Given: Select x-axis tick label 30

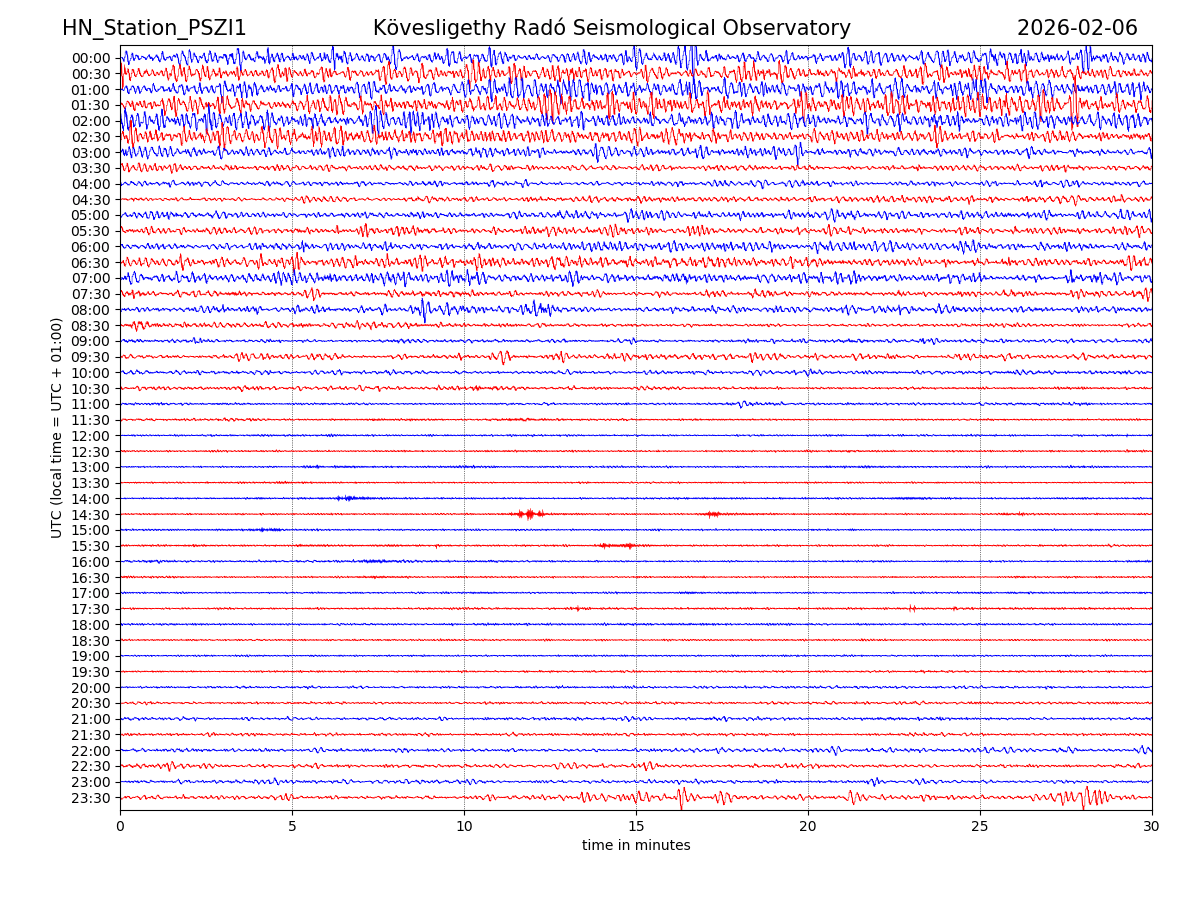Looking at the screenshot, I should 1152,827.
